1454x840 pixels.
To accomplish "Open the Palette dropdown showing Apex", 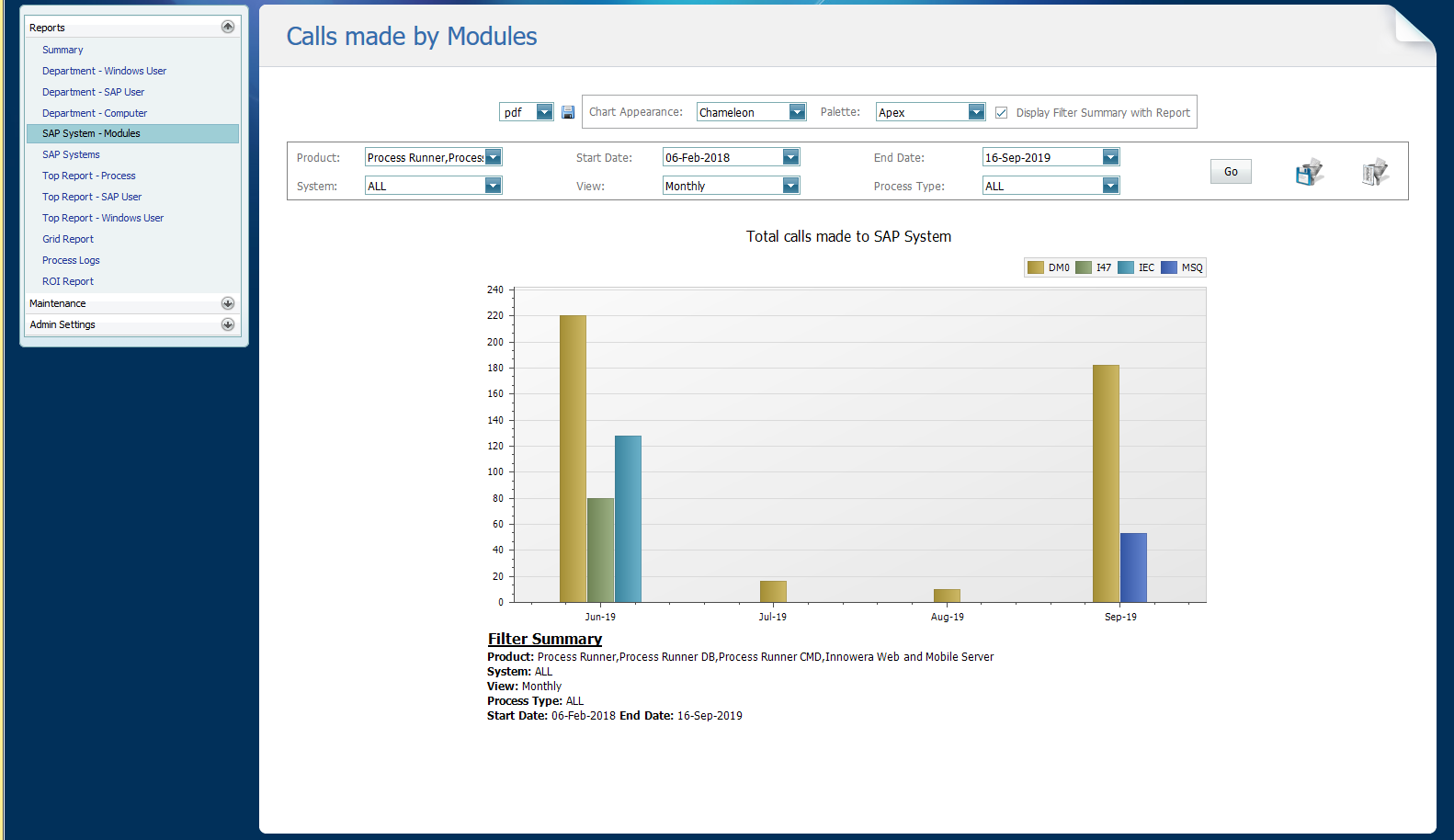I will pos(976,112).
